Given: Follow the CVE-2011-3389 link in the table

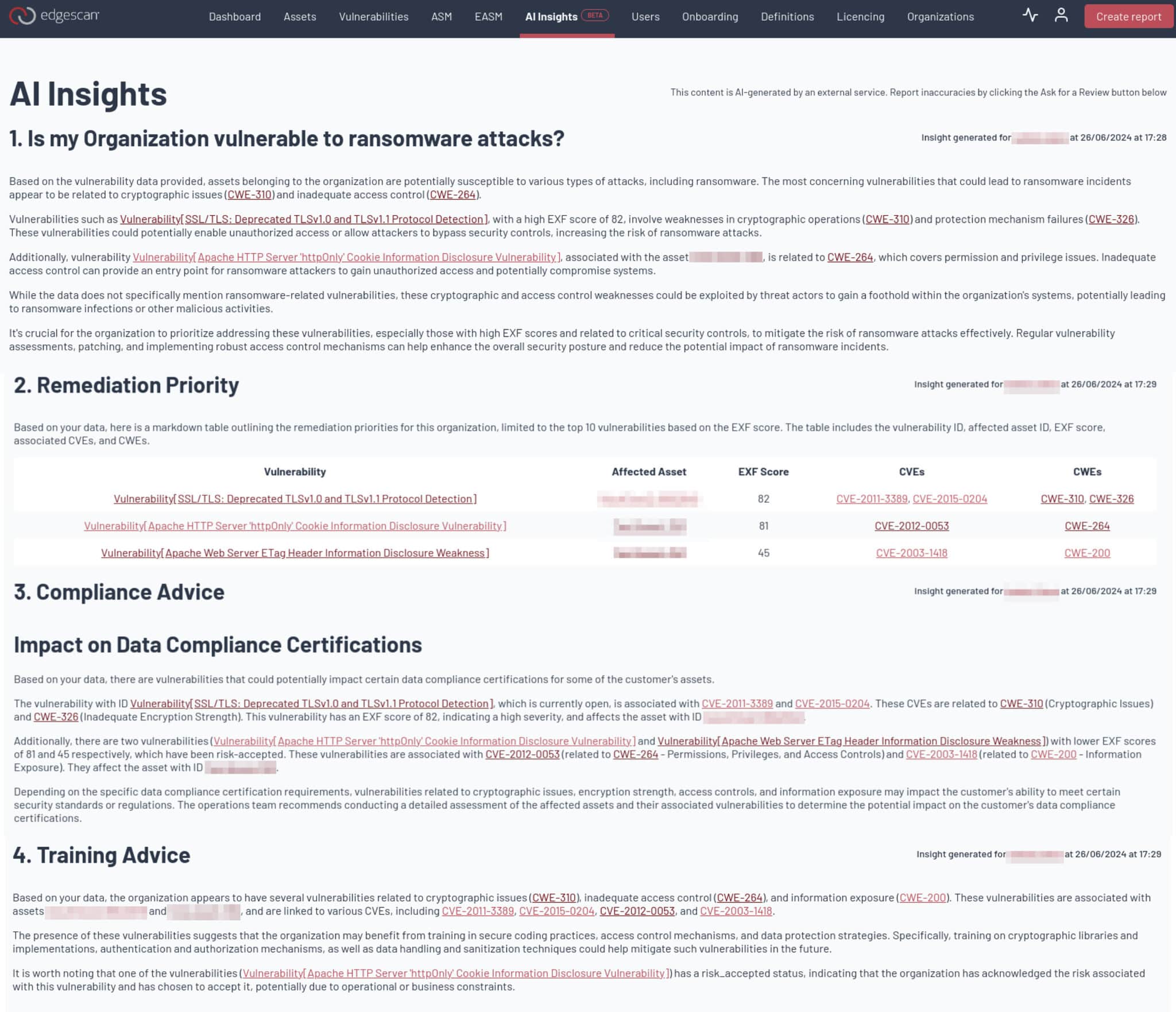Looking at the screenshot, I should 872,499.
